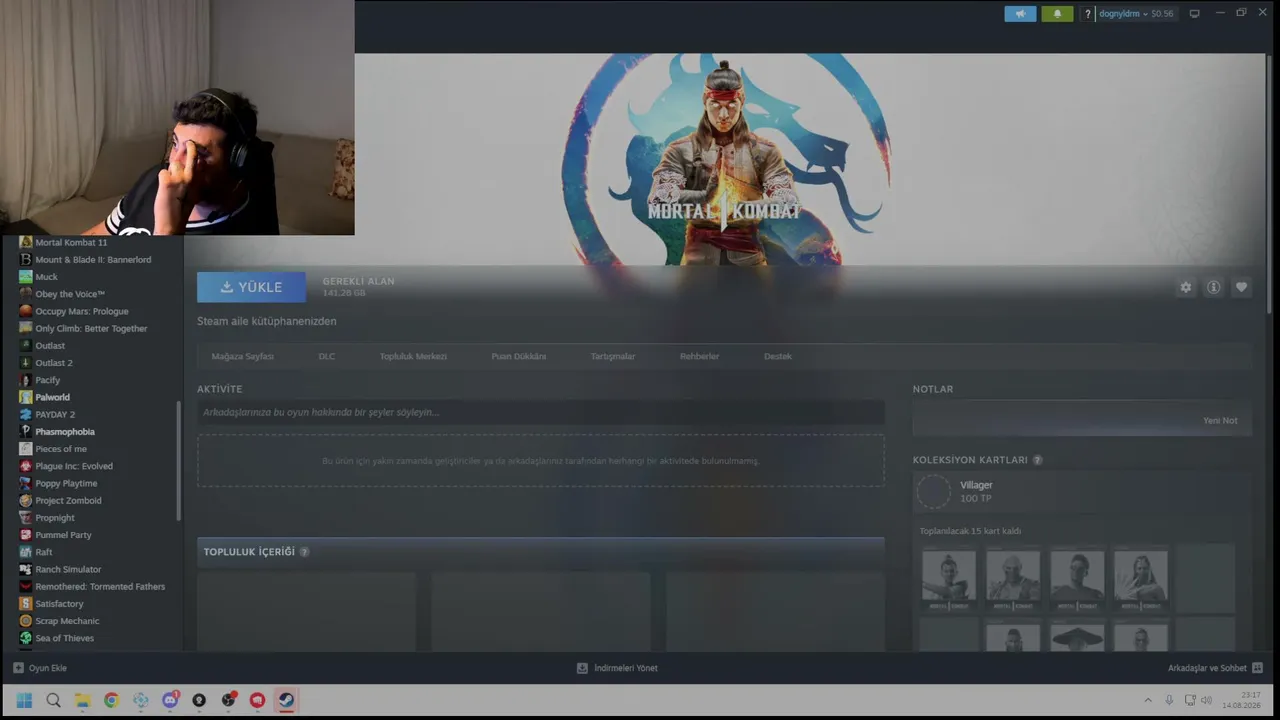Click the Phasmophobia game icon in library

point(25,432)
